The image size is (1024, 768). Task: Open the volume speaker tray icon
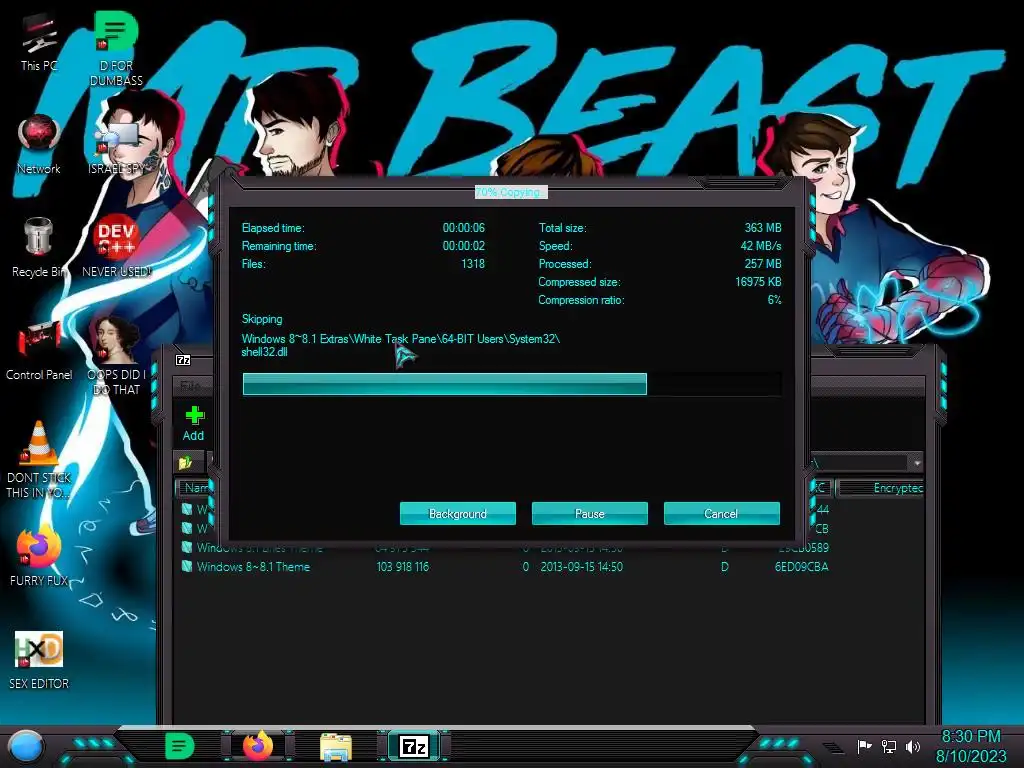click(x=913, y=746)
